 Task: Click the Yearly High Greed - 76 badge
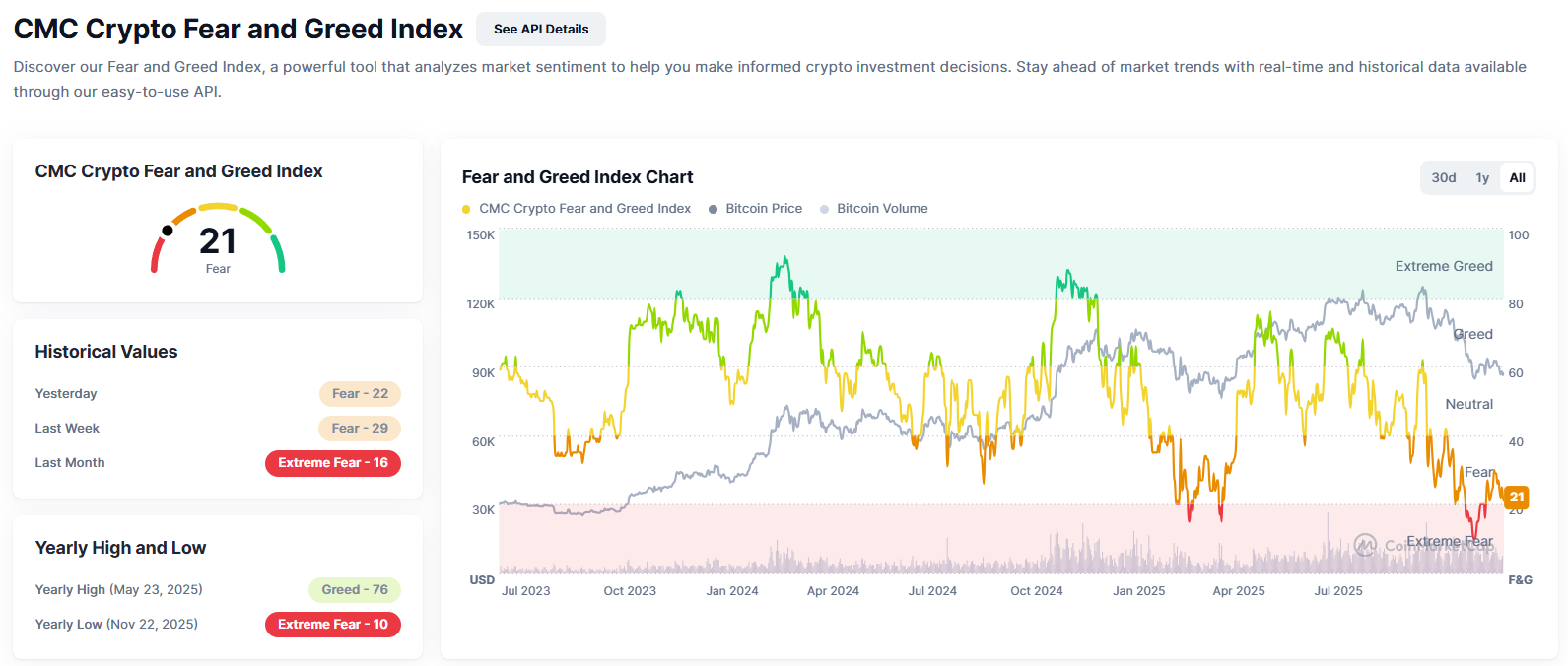(354, 590)
